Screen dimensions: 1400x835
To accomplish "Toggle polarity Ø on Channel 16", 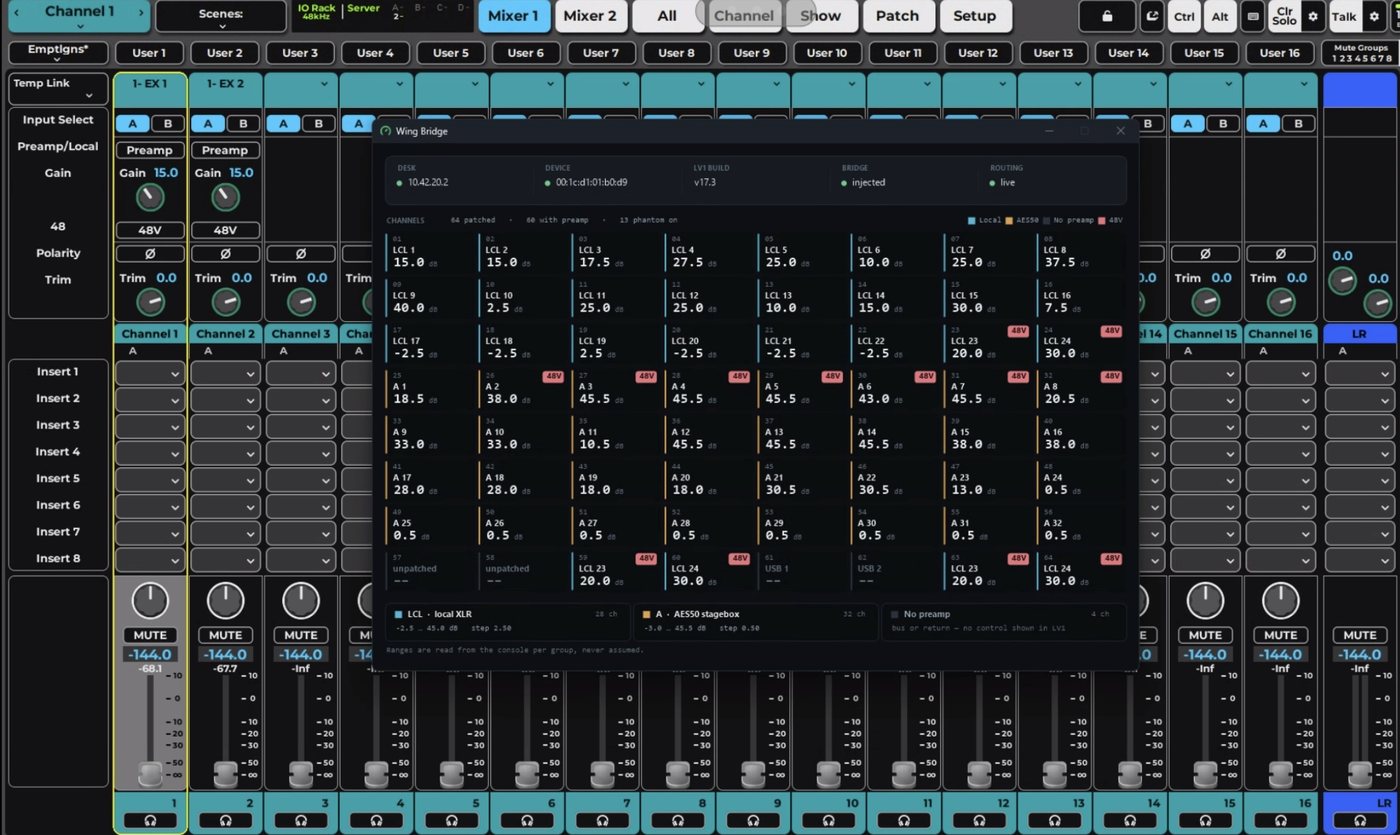I will point(1280,254).
